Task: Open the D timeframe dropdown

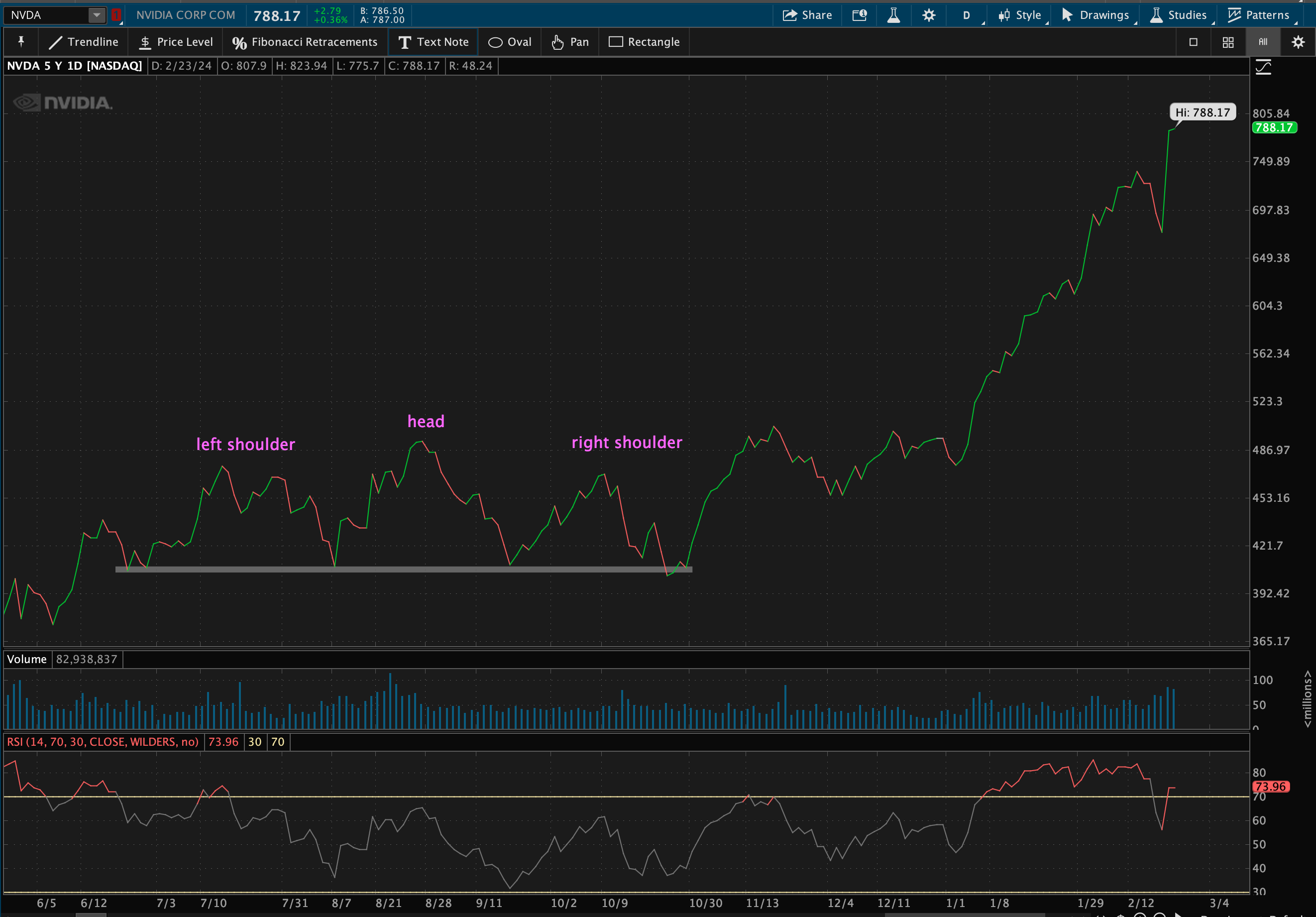Action: 967,15
